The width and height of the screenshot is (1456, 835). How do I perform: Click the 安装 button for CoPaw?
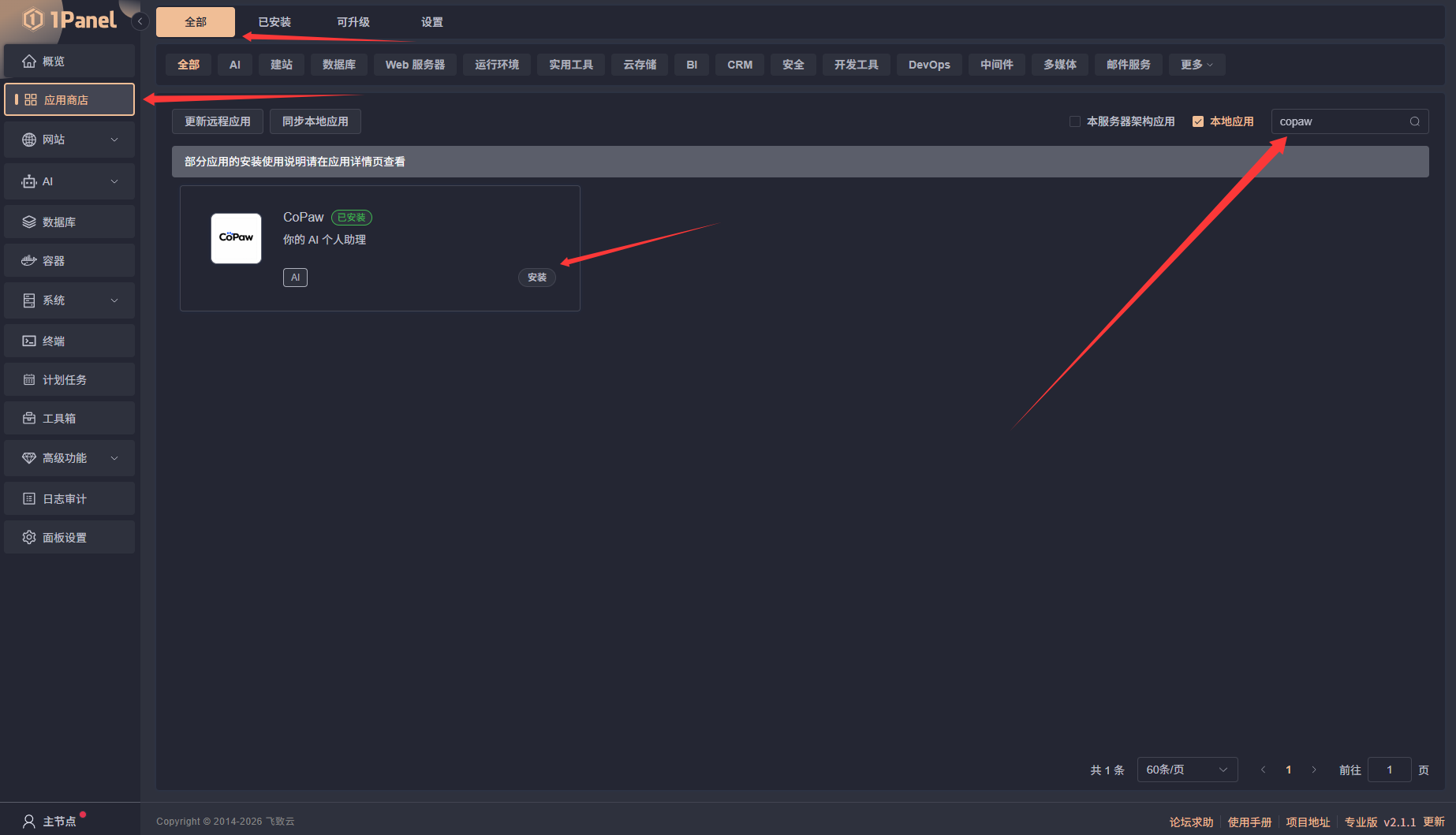pos(536,278)
